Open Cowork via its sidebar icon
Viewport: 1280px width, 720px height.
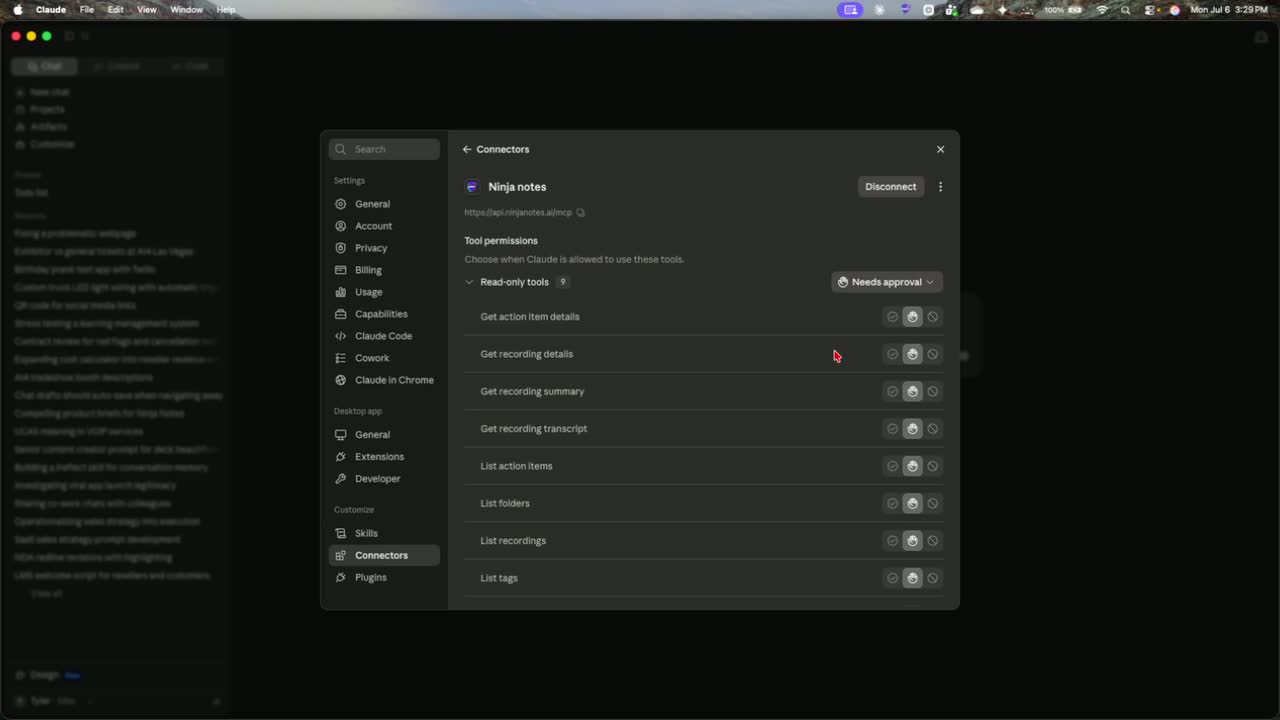point(341,358)
